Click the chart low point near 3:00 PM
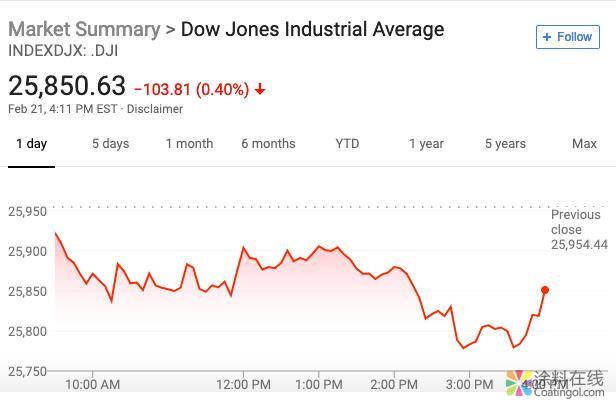The width and height of the screenshot is (616, 410). coord(463,347)
